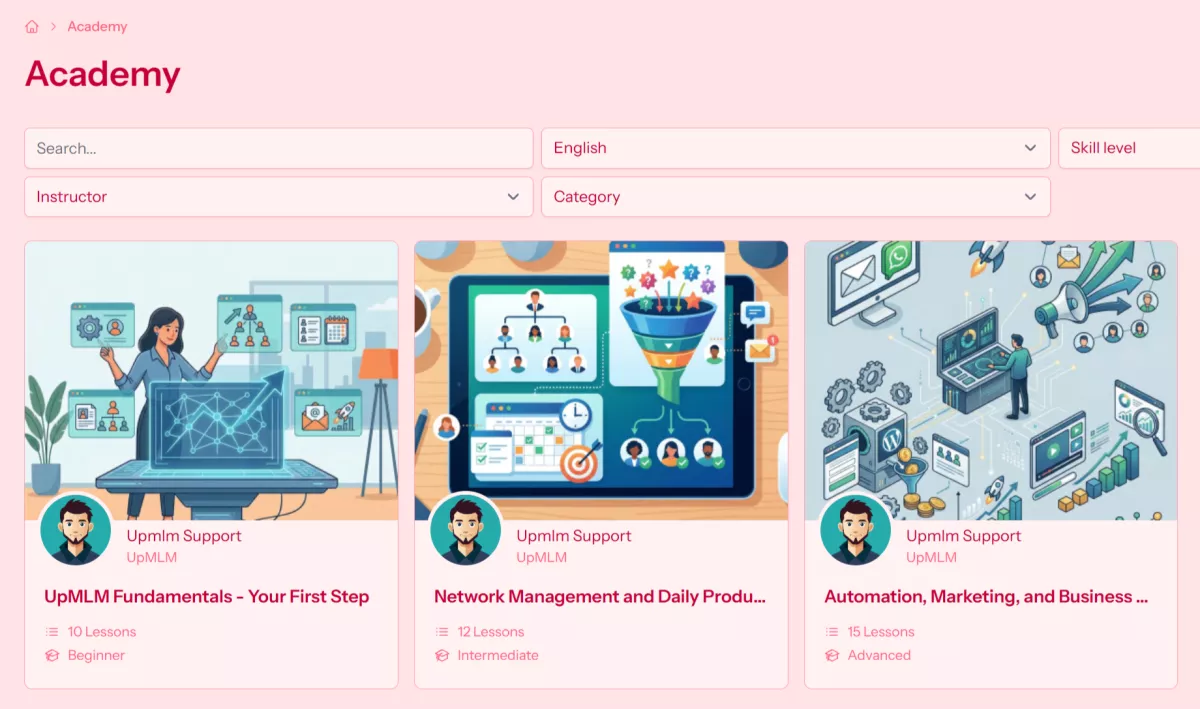The width and height of the screenshot is (1200, 709).
Task: Click UpMLM subtitle on Network Management card
Action: [542, 558]
